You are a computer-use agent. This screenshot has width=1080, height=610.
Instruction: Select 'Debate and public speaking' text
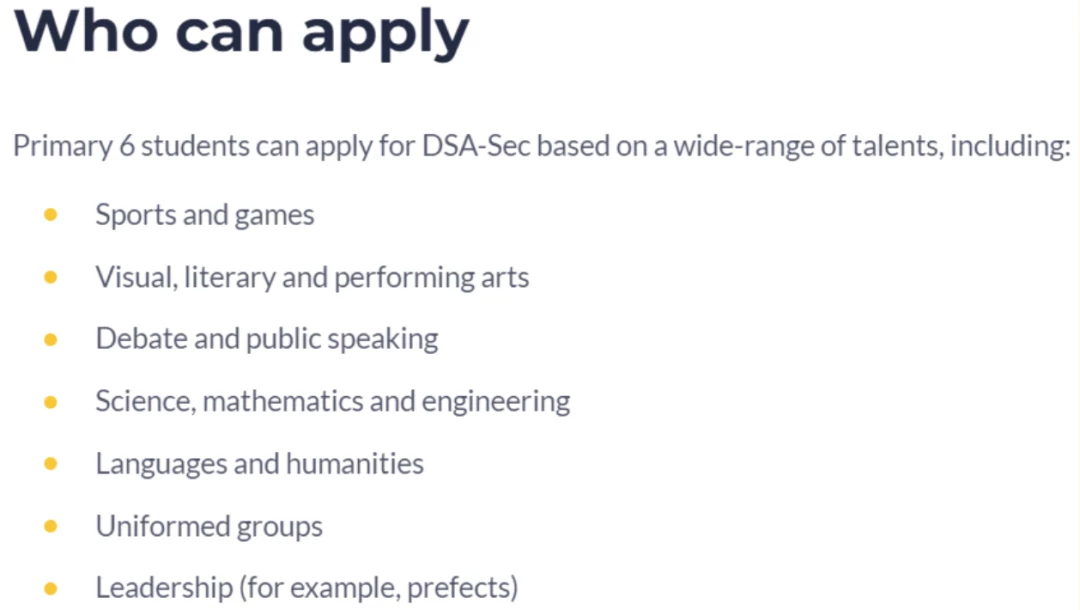[x=267, y=339]
